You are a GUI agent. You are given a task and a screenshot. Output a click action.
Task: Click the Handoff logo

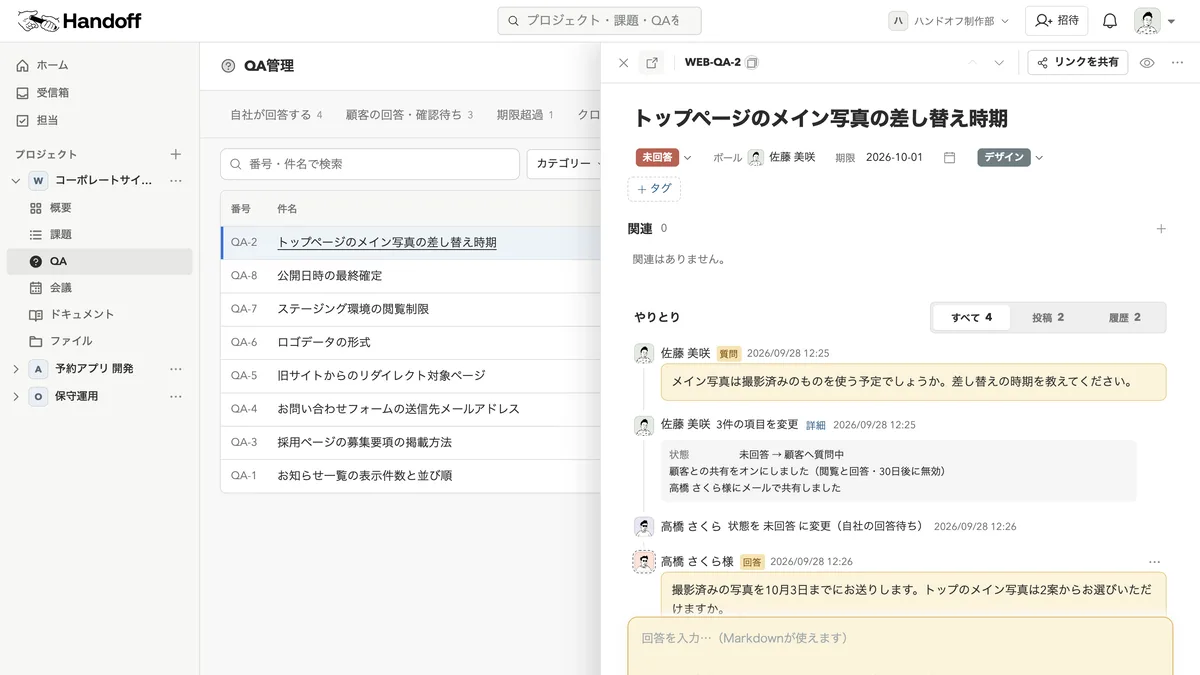coord(79,21)
